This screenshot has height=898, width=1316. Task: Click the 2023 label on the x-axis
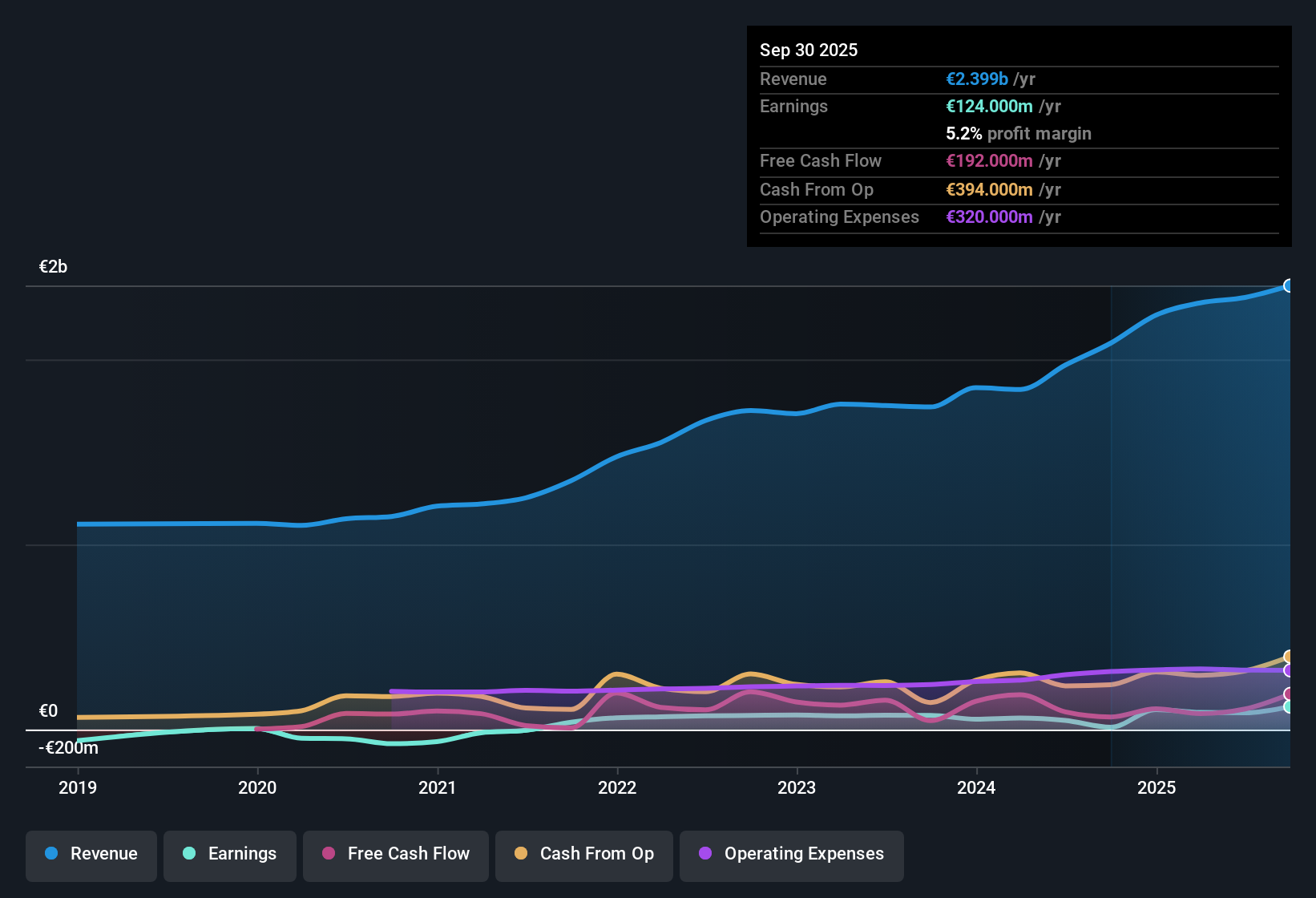[x=797, y=788]
